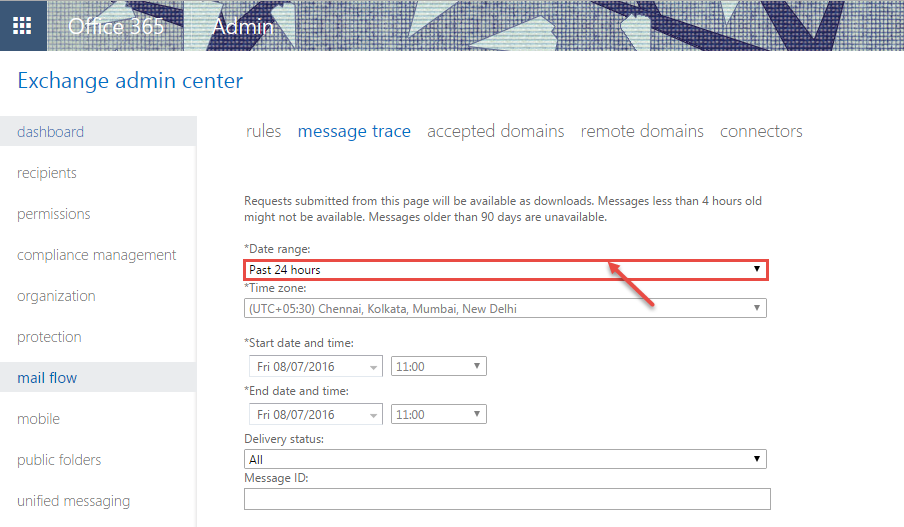Open the End date picker
This screenshot has width=904, height=527.
point(315,415)
